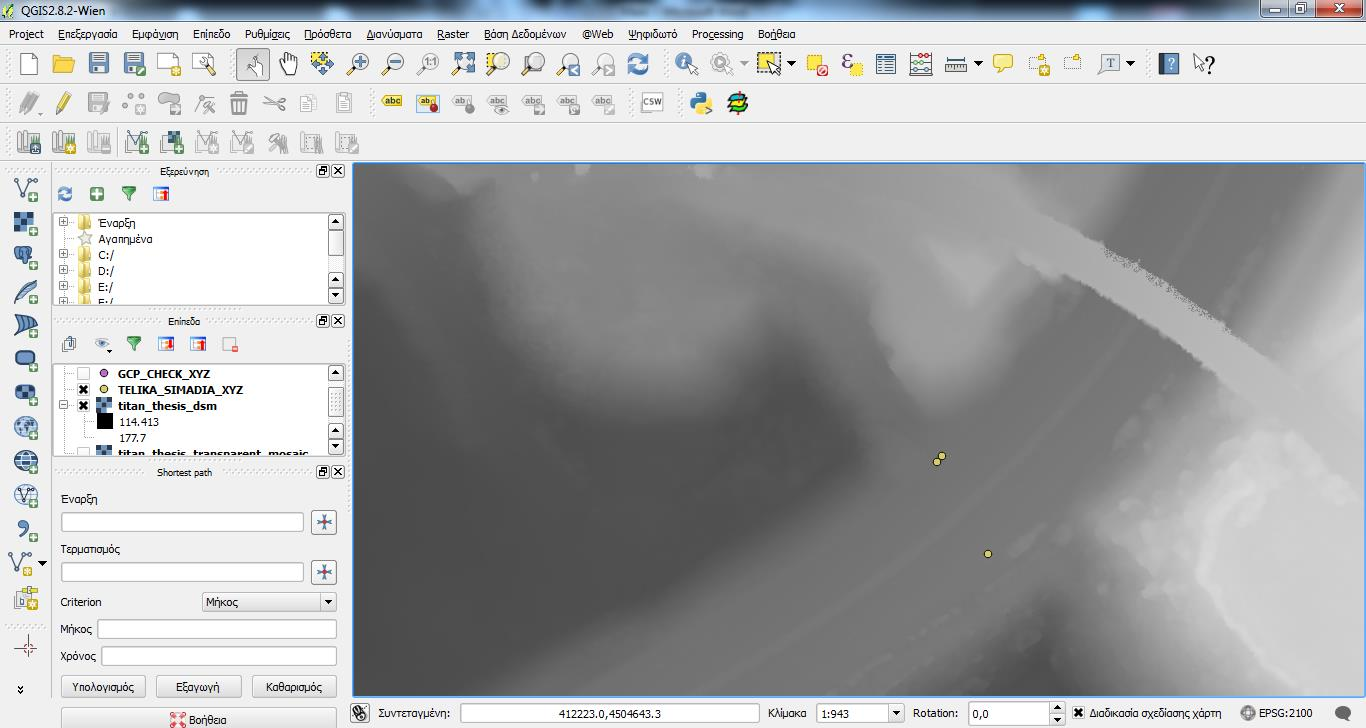Viewport: 1366px width, 728px height.
Task: Toggle visibility of TELIKA_SIMADIA_XYZ layer
Action: (84, 390)
